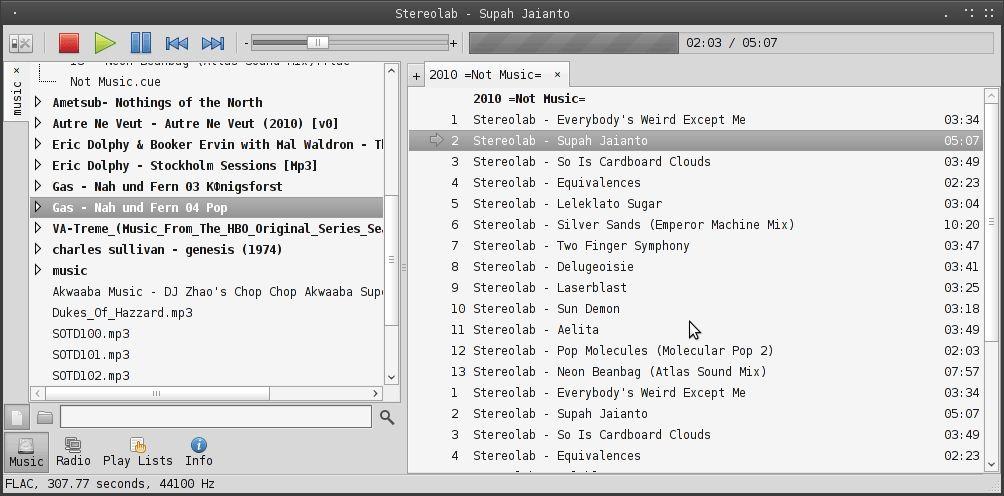Expand the Ametsub- Nothings of the North folder
The height and width of the screenshot is (496, 1004).
(x=38, y=102)
